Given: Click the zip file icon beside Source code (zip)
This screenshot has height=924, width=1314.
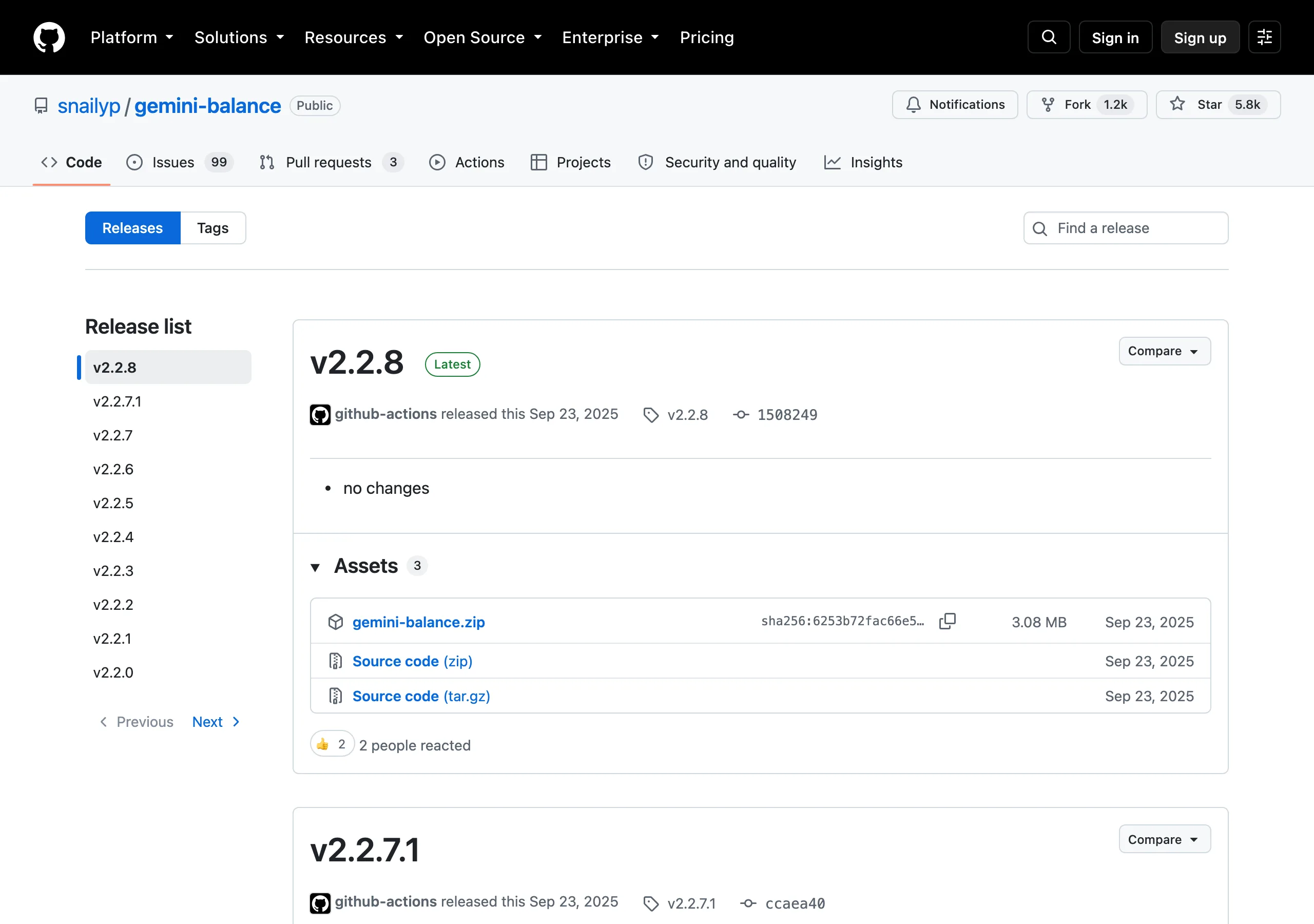Looking at the screenshot, I should click(335, 661).
